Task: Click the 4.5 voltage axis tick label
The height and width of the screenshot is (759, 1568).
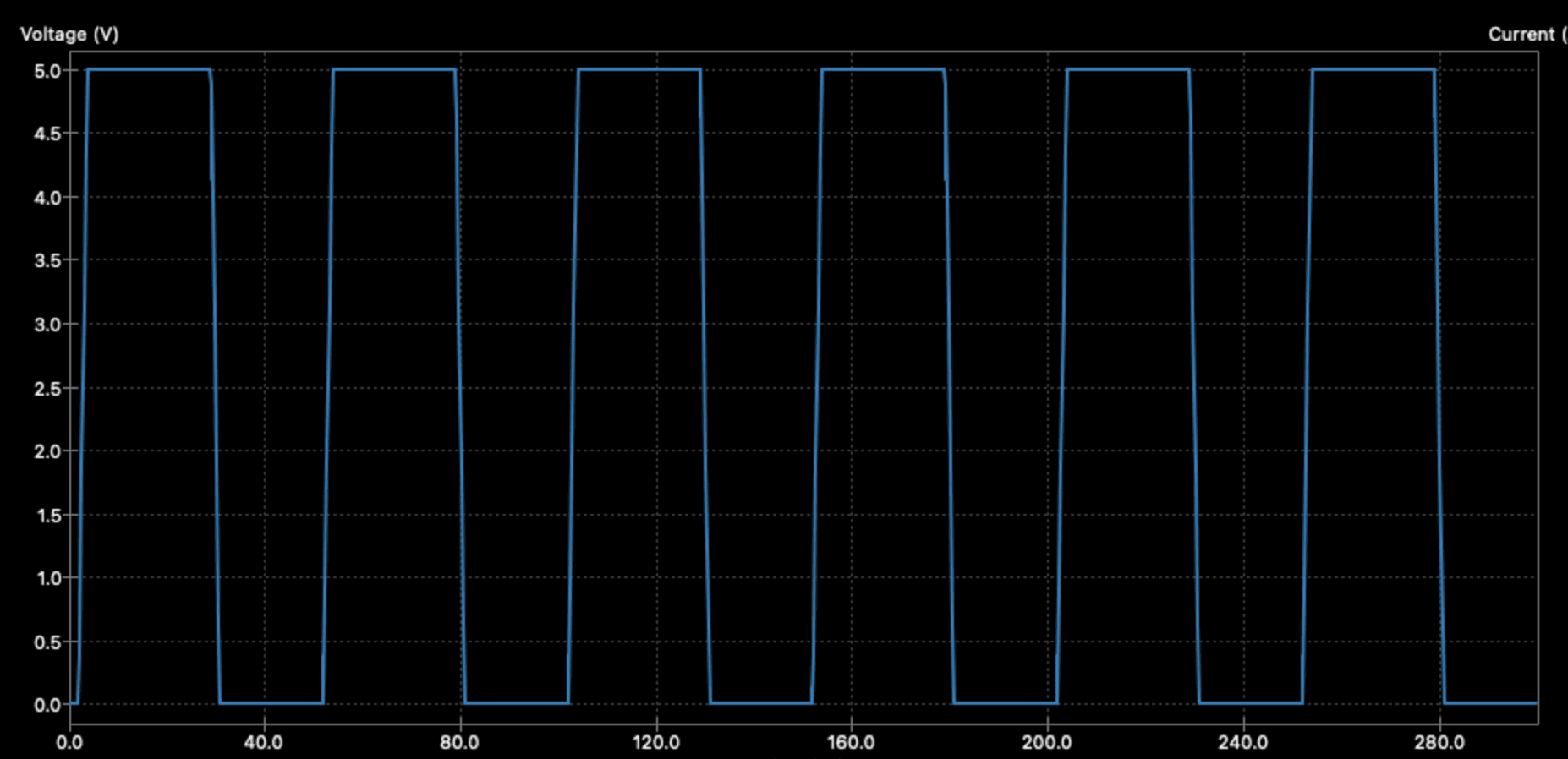Action: pyautogui.click(x=47, y=134)
